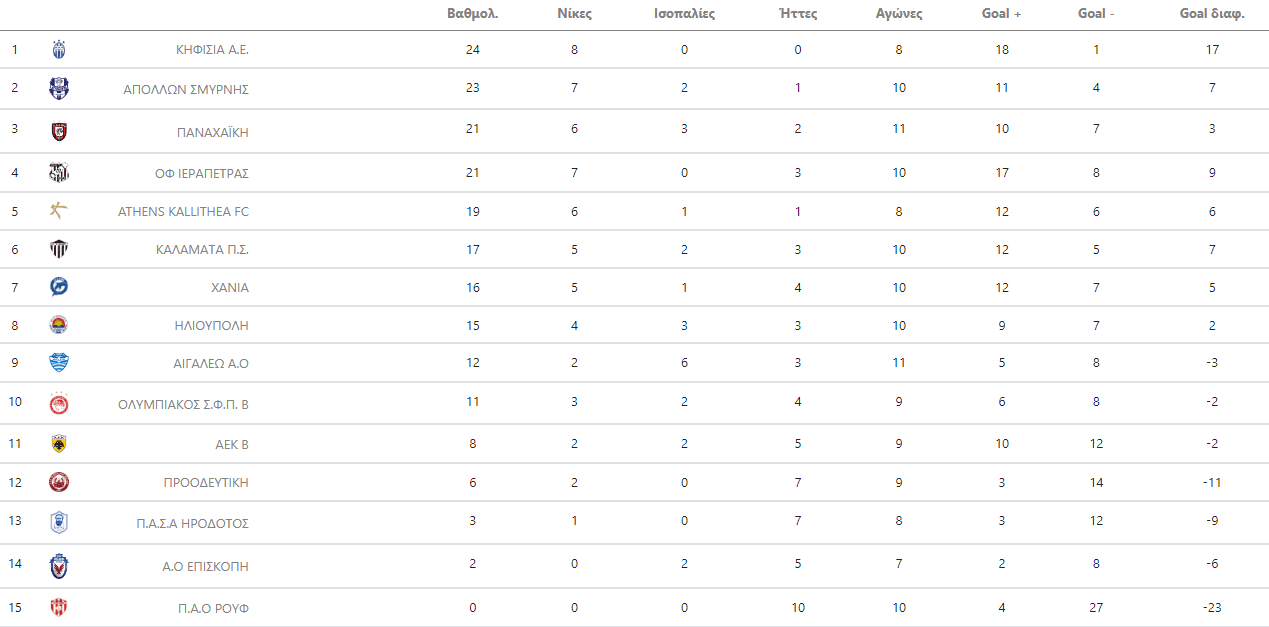Viewport: 1269px width, 627px height.
Task: Click the ΑΠΟΛΛΩΝ ΣΜΥΡΝΗΣ club logo
Action: [59, 88]
